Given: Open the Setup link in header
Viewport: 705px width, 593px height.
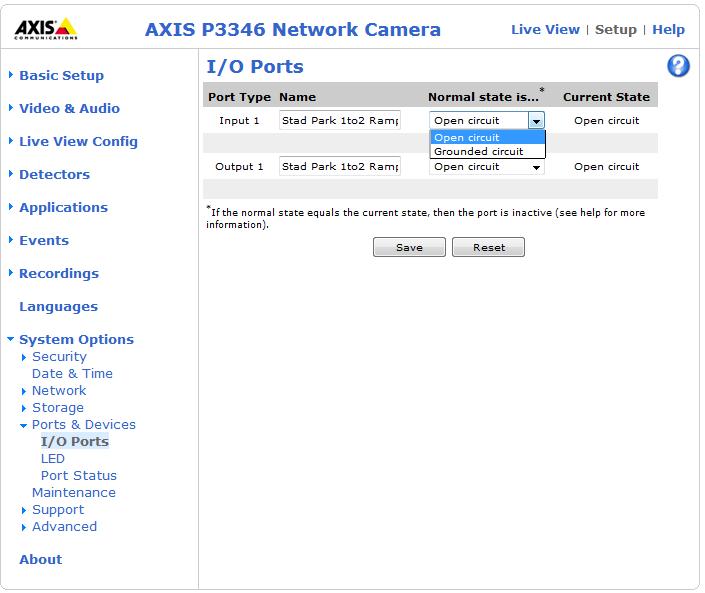Looking at the screenshot, I should click(616, 30).
